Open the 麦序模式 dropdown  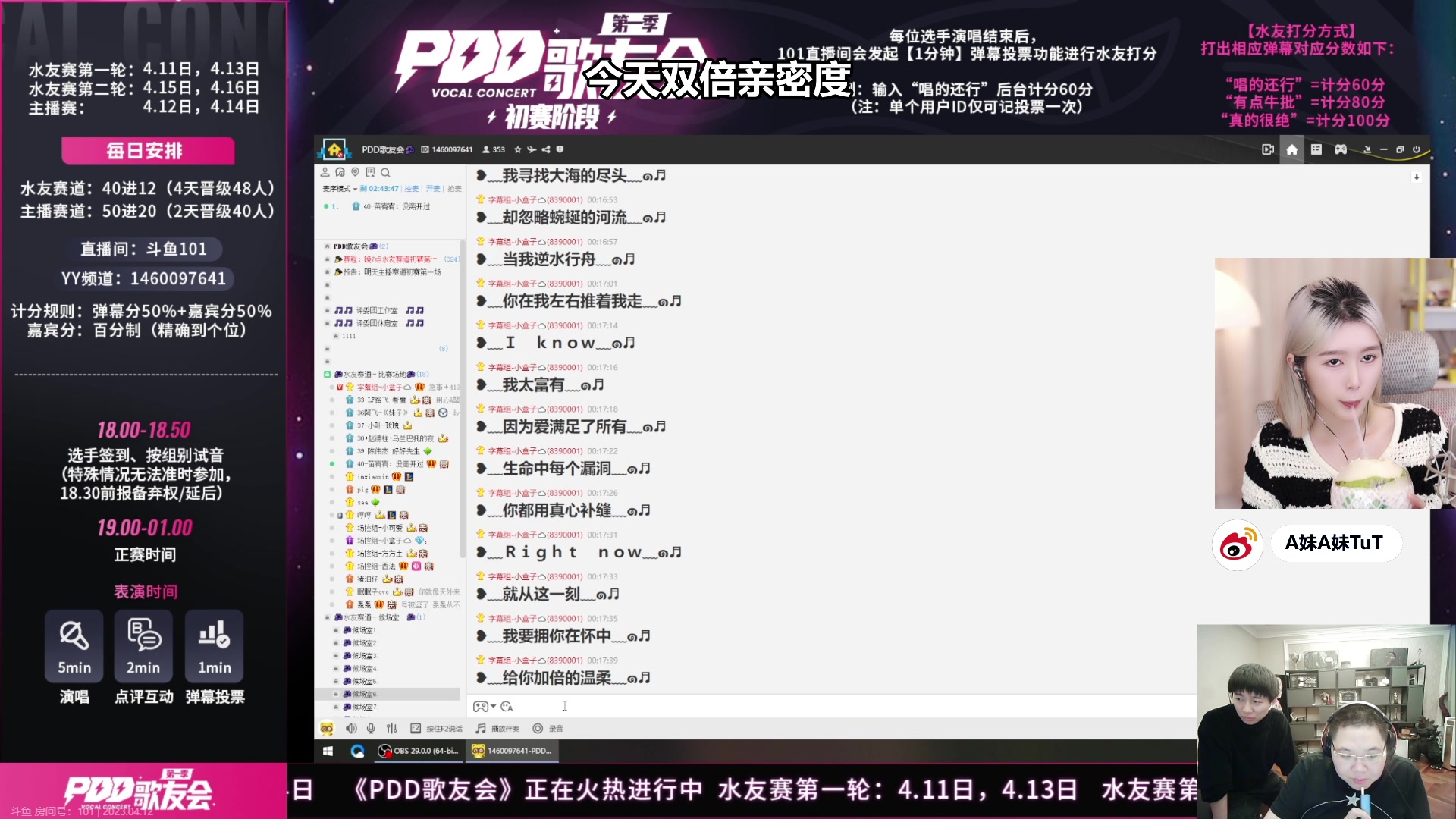[340, 189]
